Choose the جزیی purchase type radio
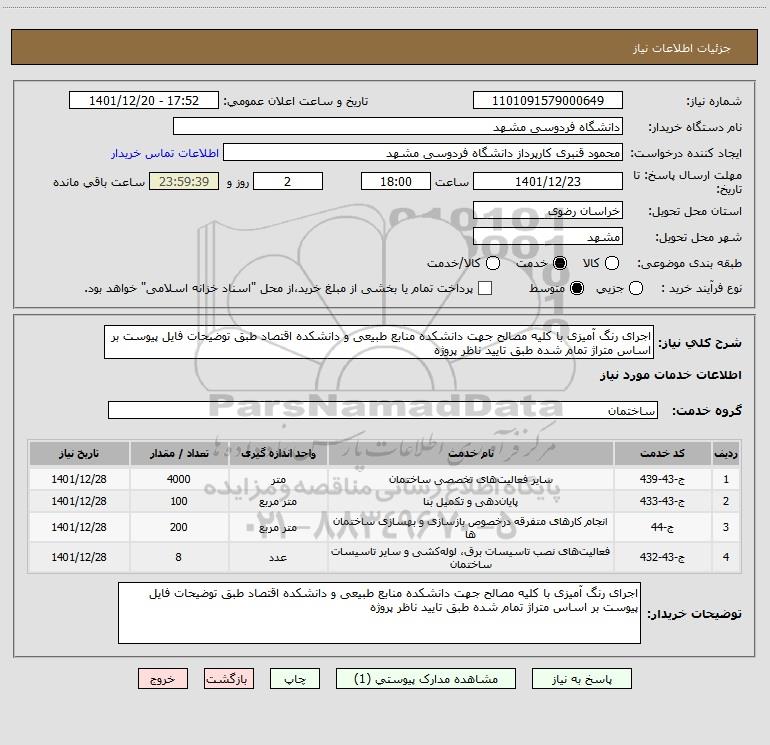The width and height of the screenshot is (770, 745). pyautogui.click(x=635, y=288)
